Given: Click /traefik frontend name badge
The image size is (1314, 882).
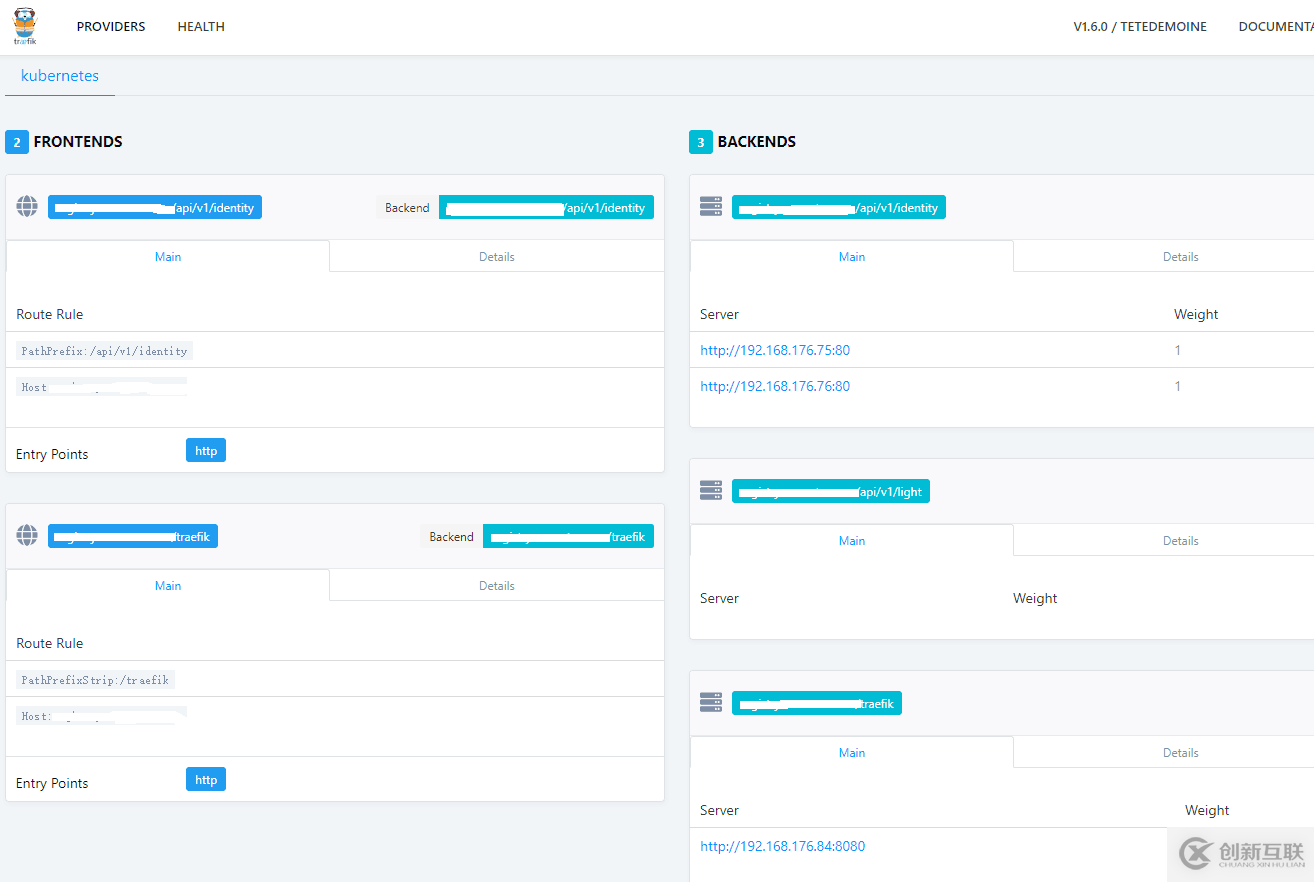Looking at the screenshot, I should [133, 535].
